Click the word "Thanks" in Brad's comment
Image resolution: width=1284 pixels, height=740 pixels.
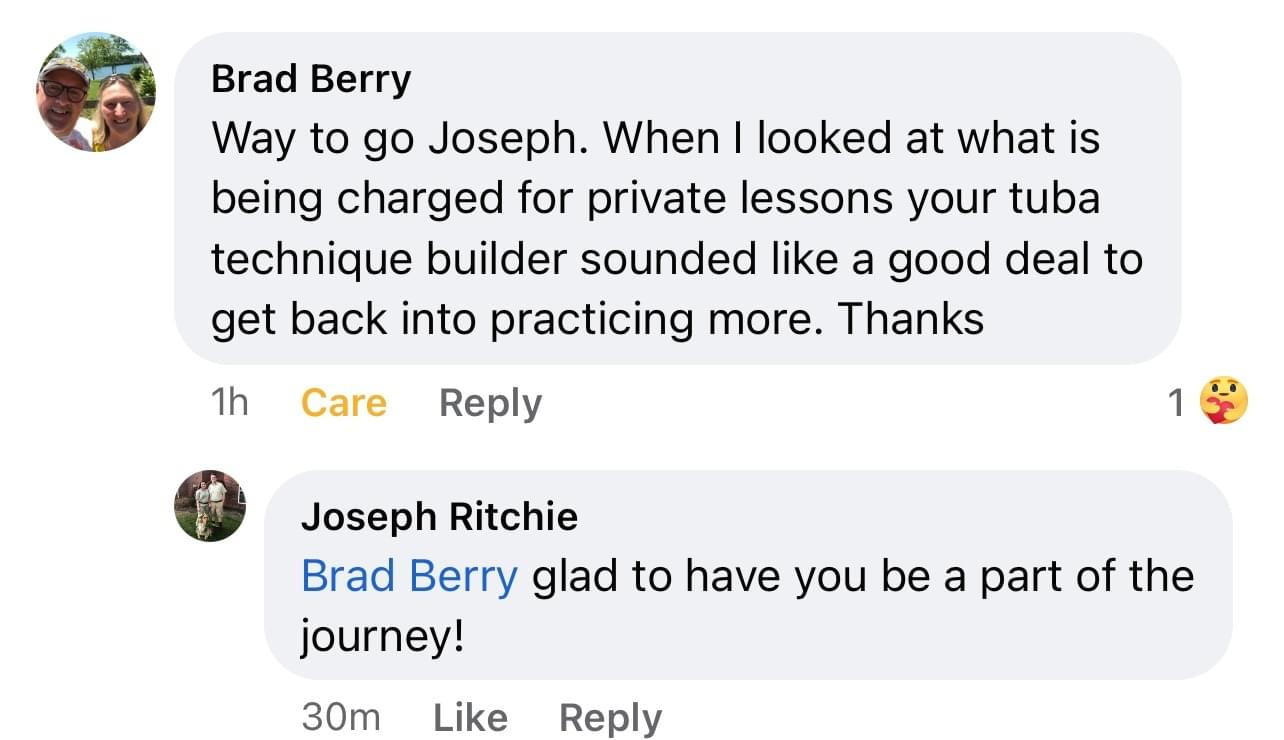[910, 319]
